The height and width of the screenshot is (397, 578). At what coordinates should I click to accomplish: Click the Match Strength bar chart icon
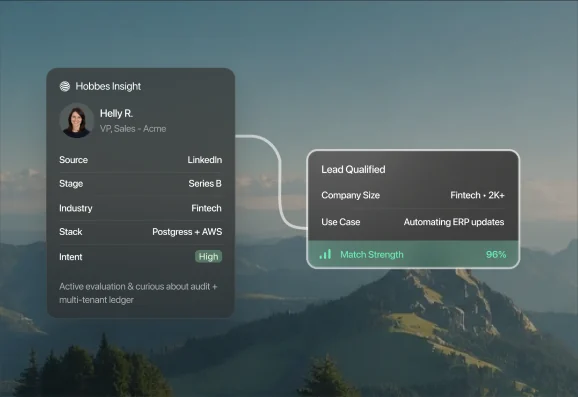[x=325, y=254]
